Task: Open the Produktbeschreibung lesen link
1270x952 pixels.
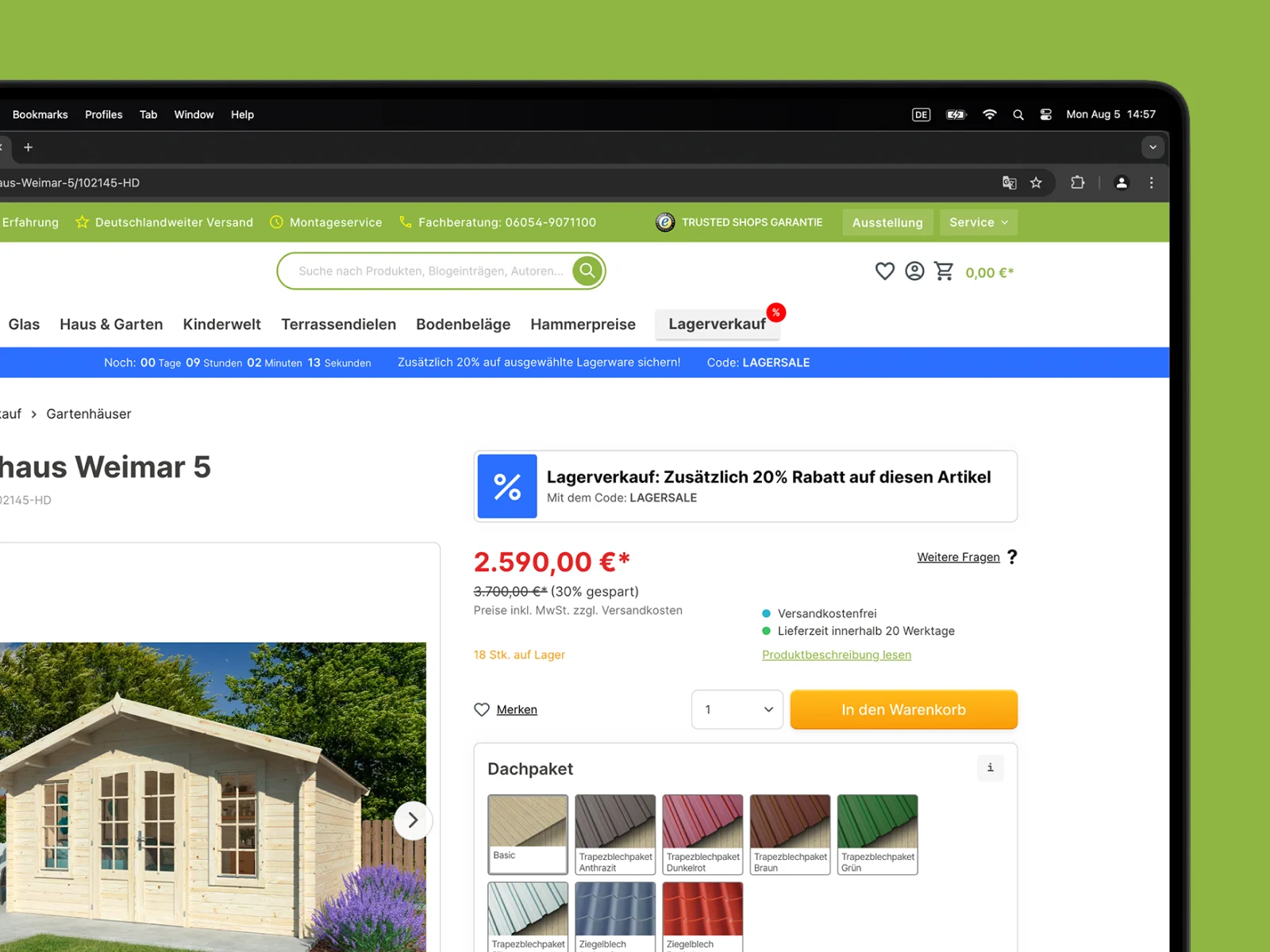Action: coord(836,654)
